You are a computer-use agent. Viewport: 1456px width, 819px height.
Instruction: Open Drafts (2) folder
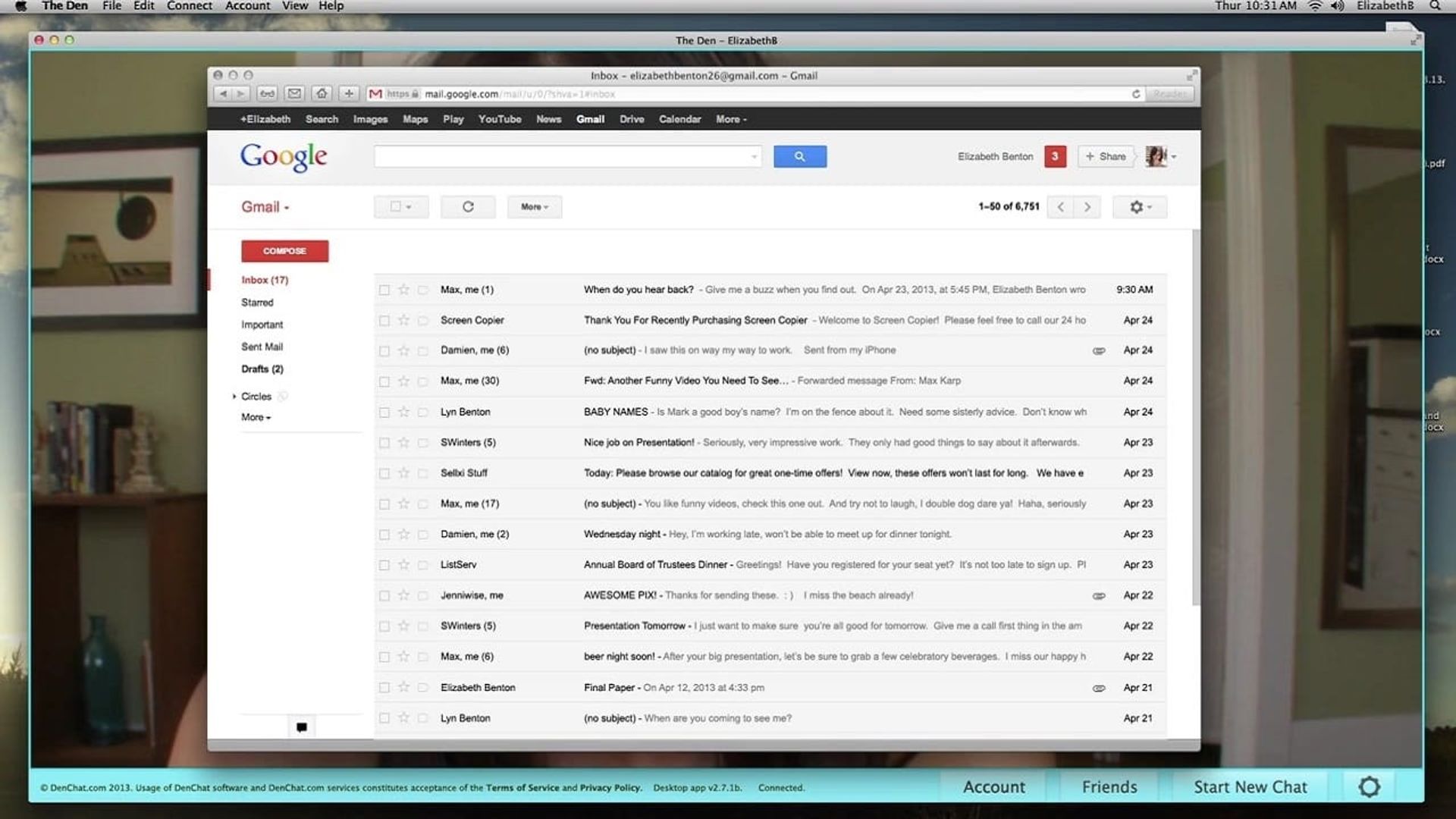pyautogui.click(x=262, y=369)
